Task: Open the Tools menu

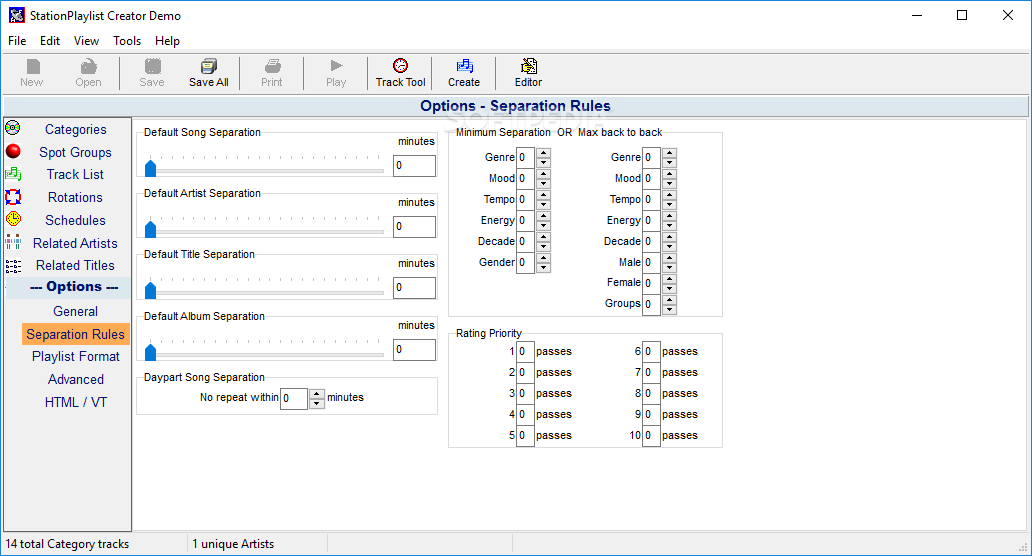Action: point(127,41)
